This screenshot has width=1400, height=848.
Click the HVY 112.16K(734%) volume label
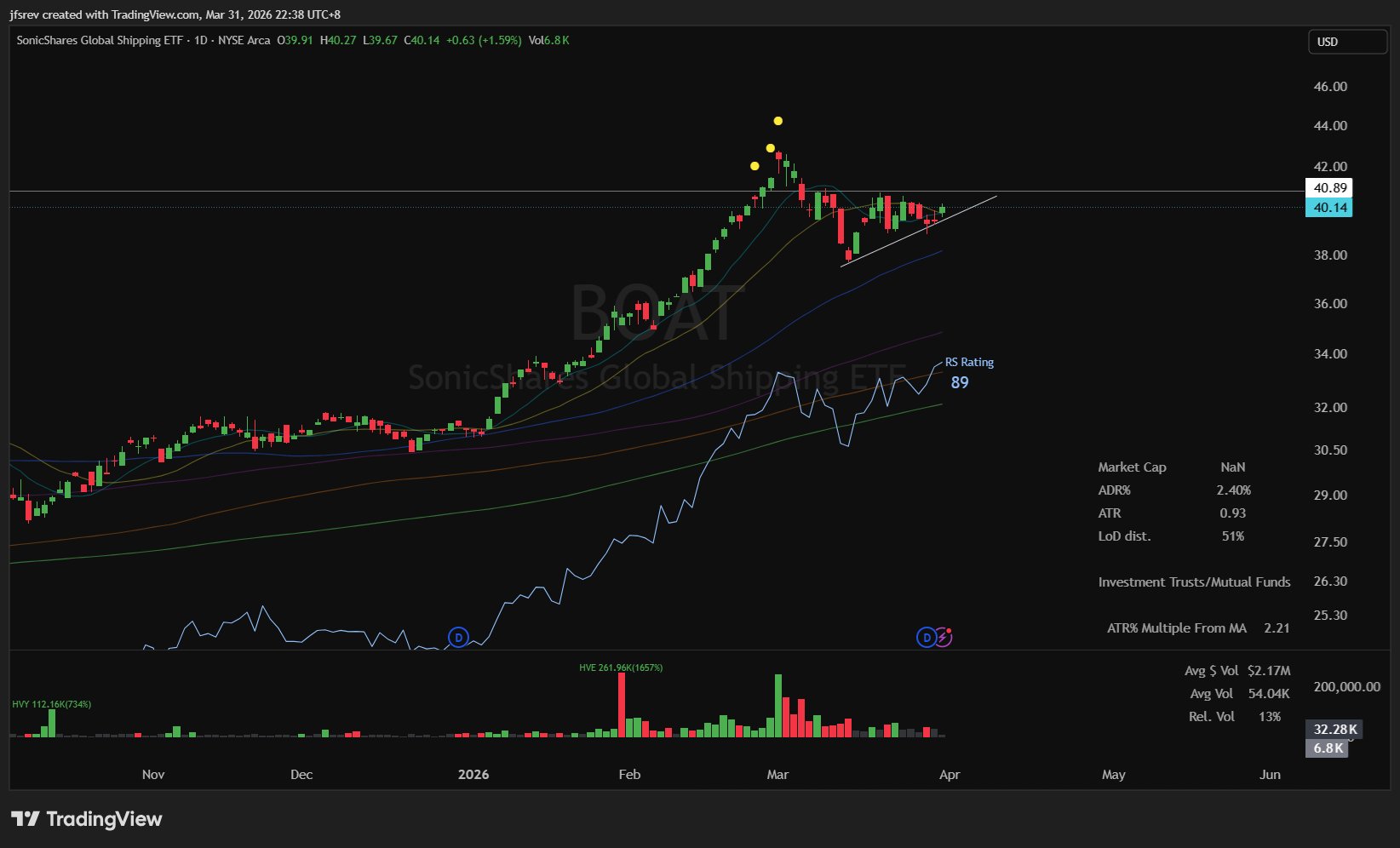coord(51,704)
